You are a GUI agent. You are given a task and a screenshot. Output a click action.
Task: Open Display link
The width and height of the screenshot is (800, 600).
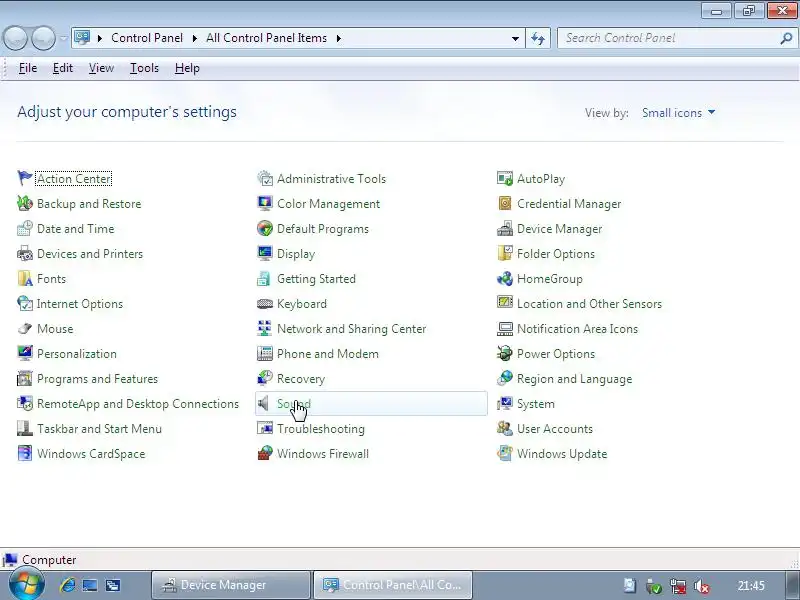point(295,254)
